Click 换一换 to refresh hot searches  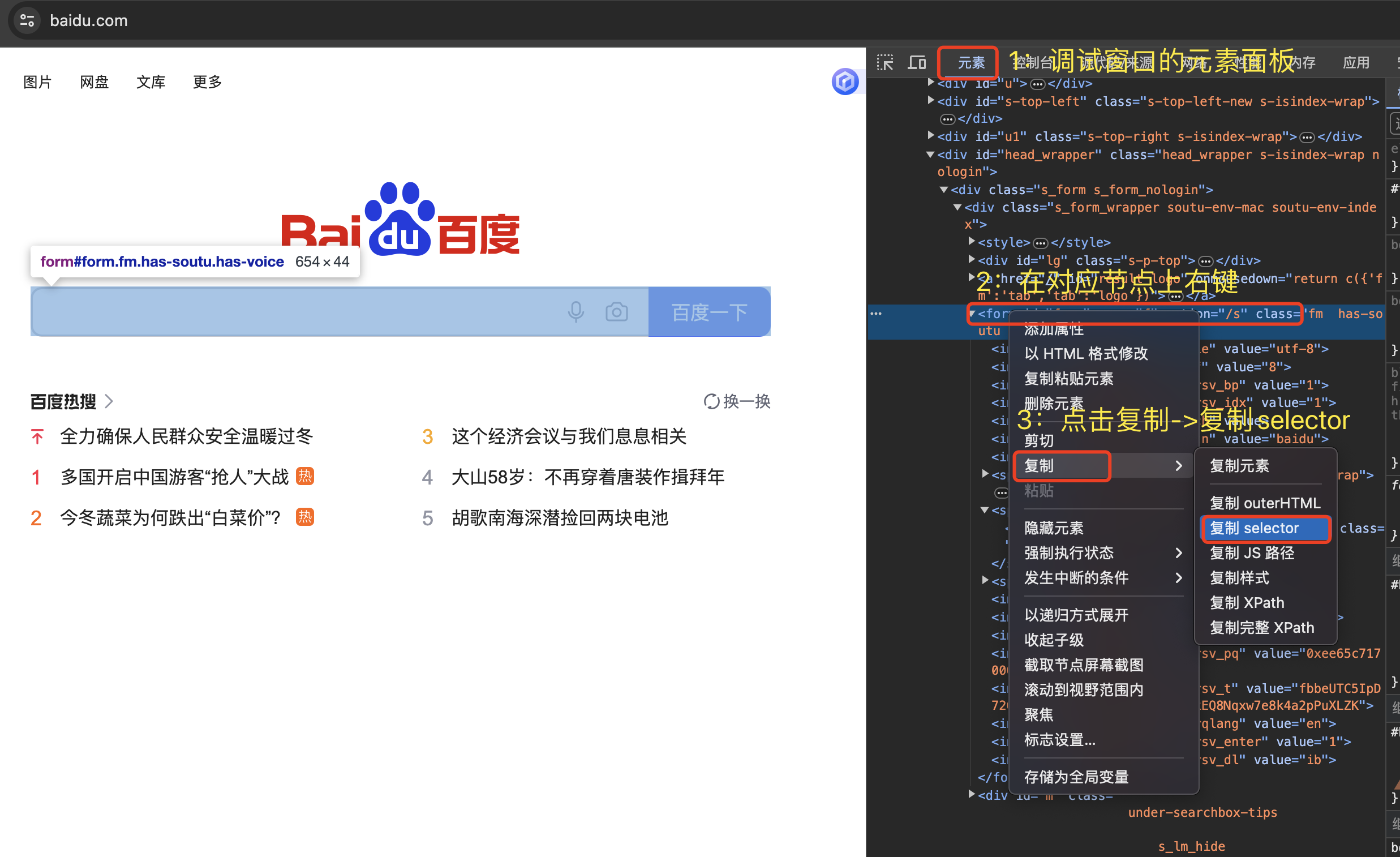point(746,401)
